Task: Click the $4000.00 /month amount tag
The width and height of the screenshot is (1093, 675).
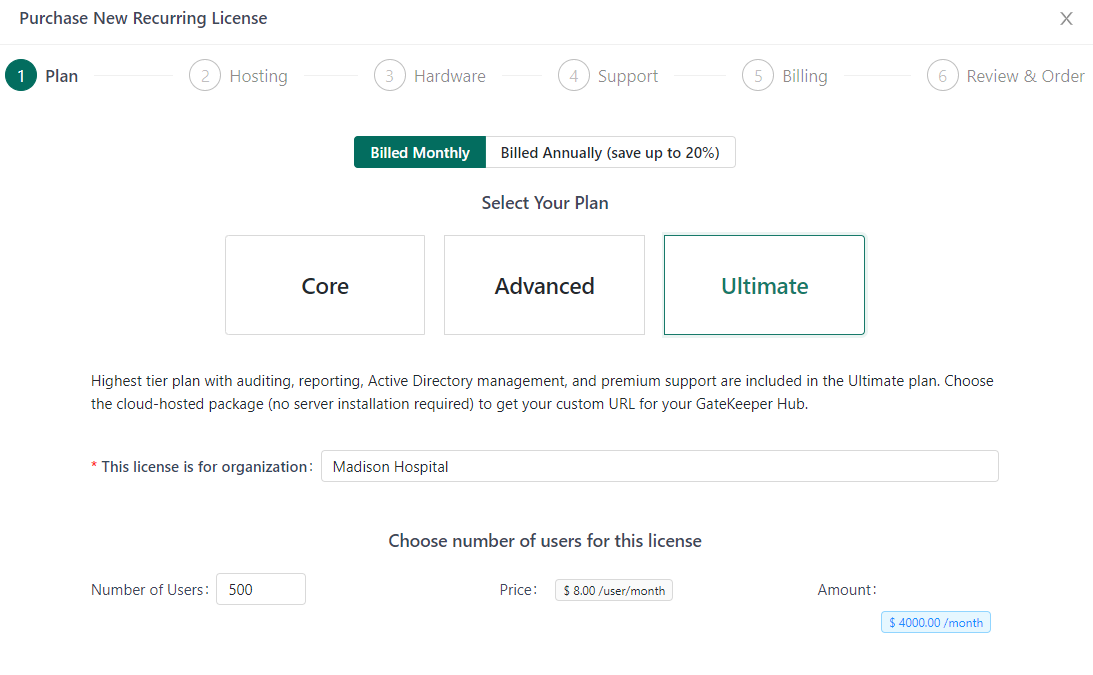Action: click(x=935, y=622)
